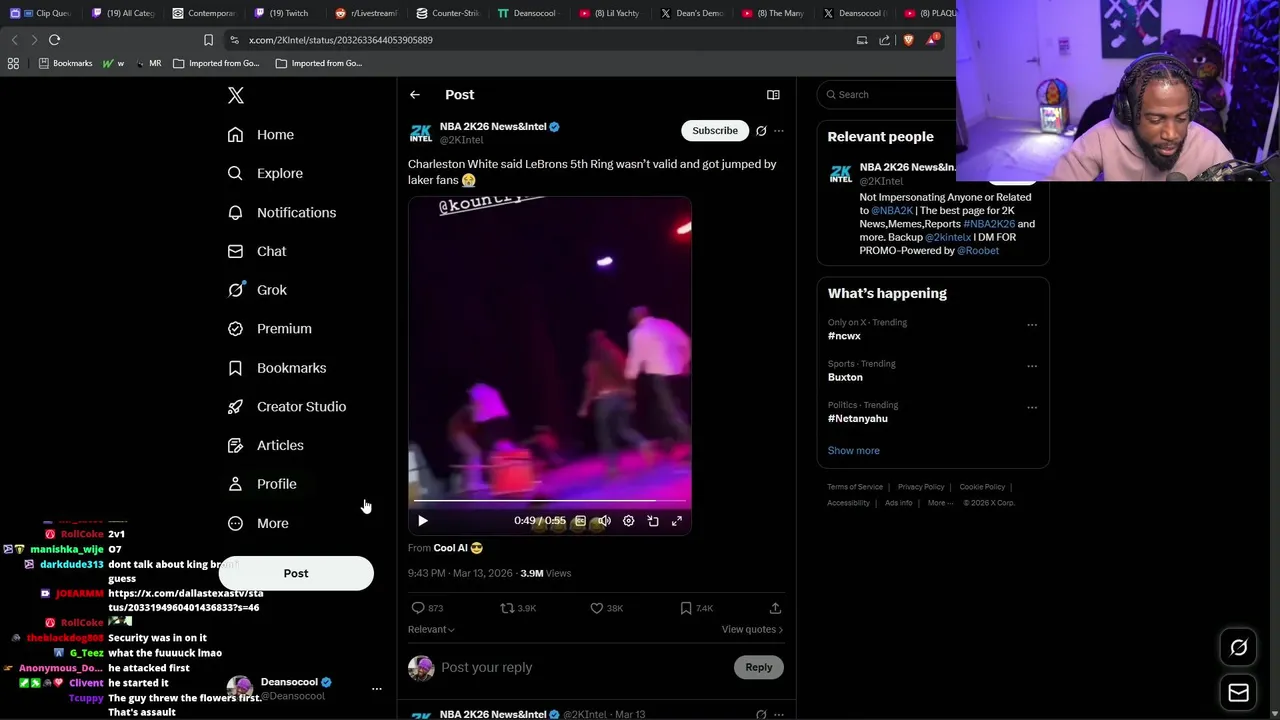Switch to the Twitch browser tab
Screen dimensions: 1280x720
pyautogui.click(x=282, y=13)
